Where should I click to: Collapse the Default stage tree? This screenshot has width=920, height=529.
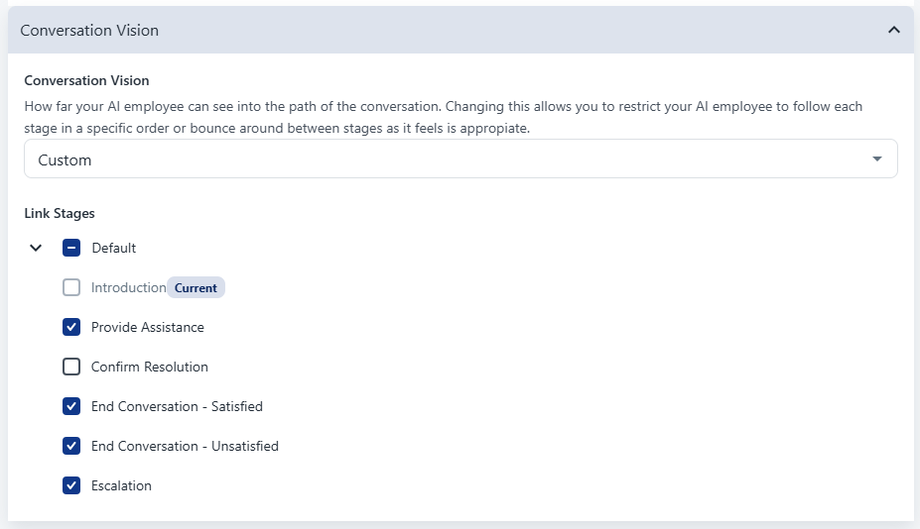tap(36, 248)
